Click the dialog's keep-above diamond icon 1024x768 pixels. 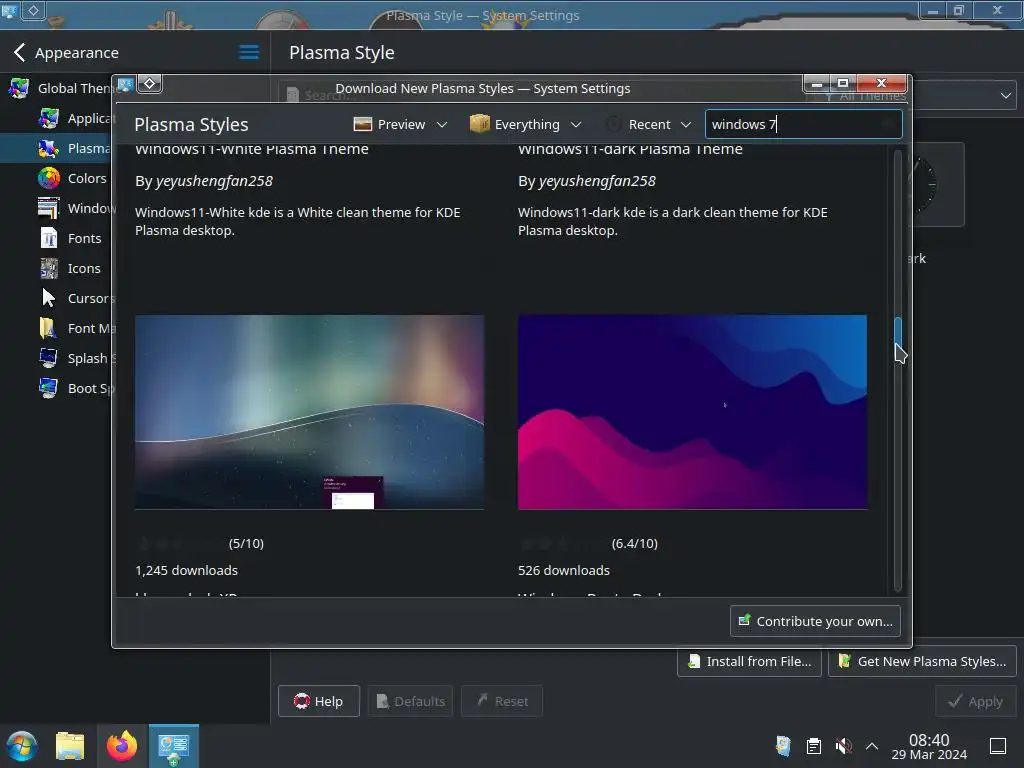point(150,84)
